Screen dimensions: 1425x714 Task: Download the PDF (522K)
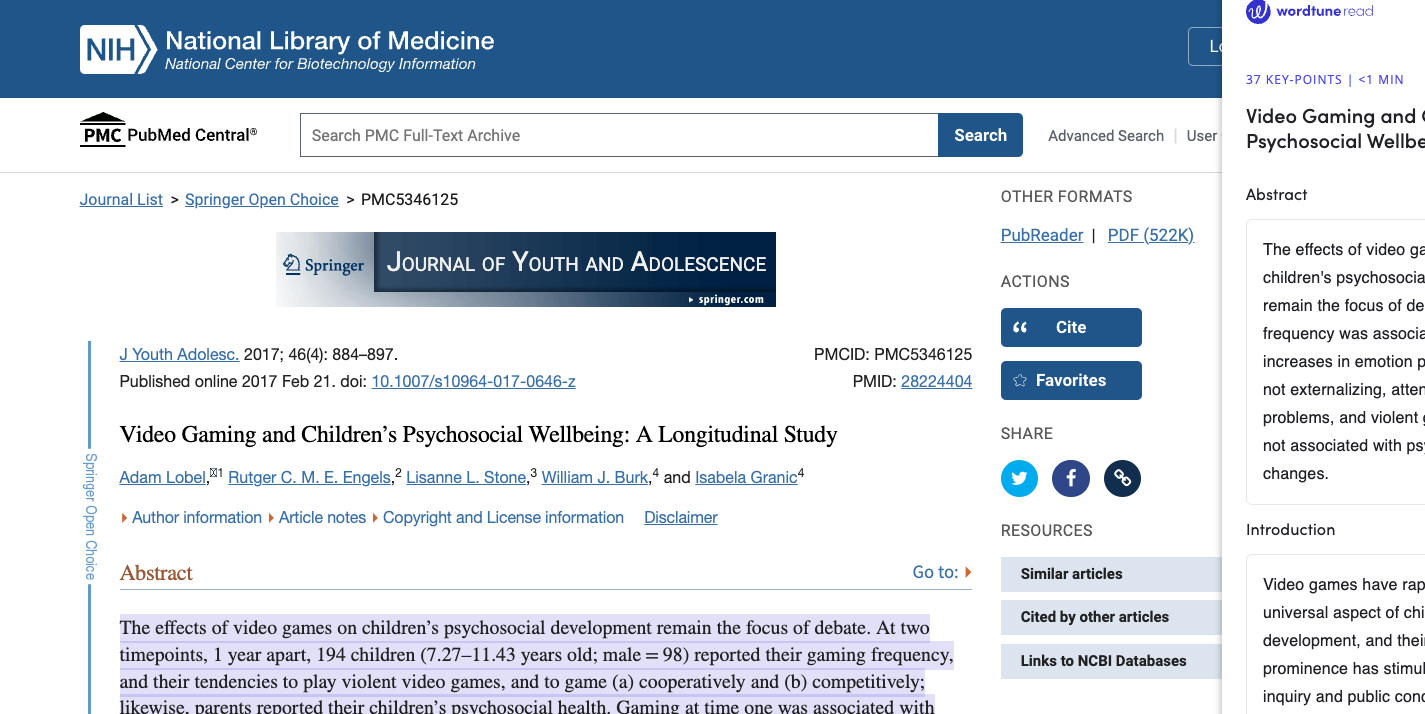coord(1151,235)
